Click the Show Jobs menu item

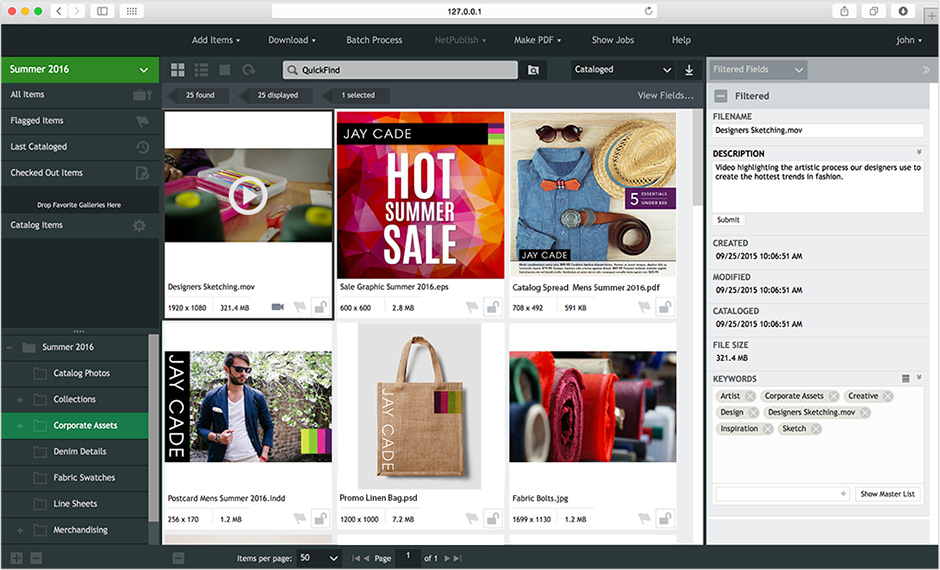coord(613,40)
